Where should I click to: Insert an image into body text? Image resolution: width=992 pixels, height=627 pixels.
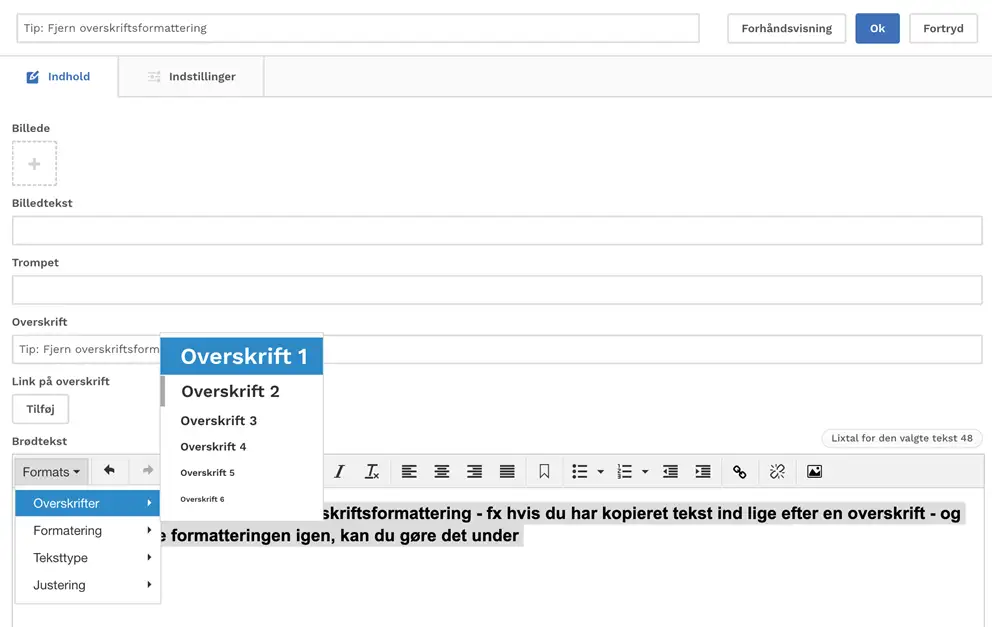click(814, 472)
